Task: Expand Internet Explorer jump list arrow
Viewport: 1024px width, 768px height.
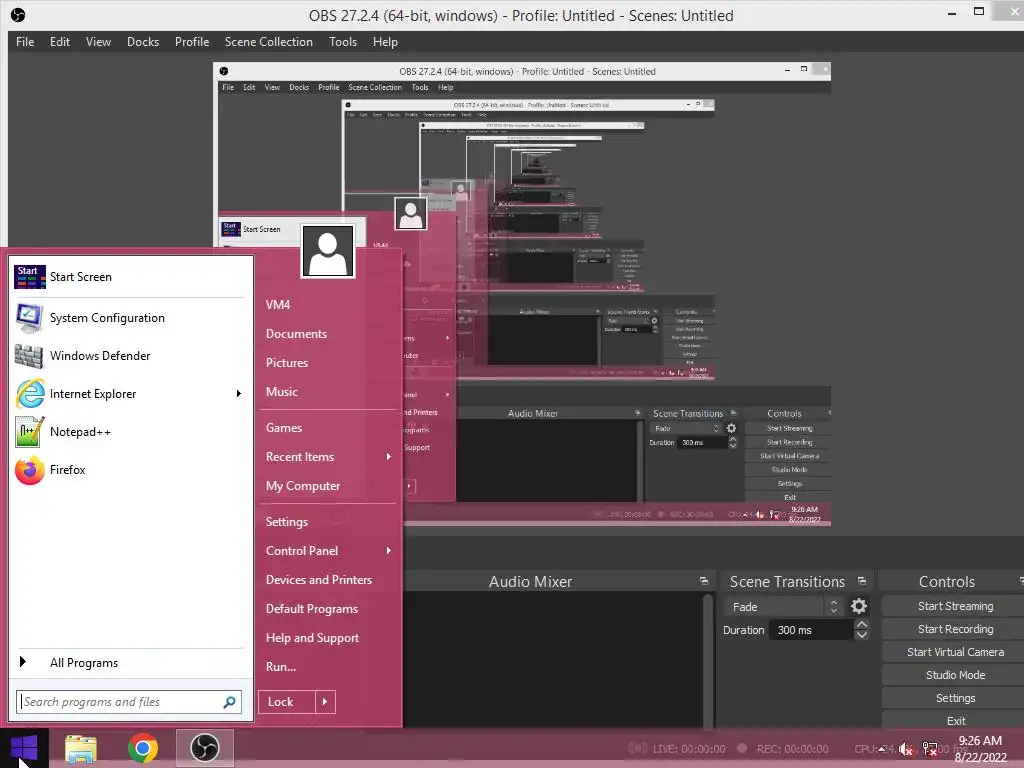Action: [239, 394]
